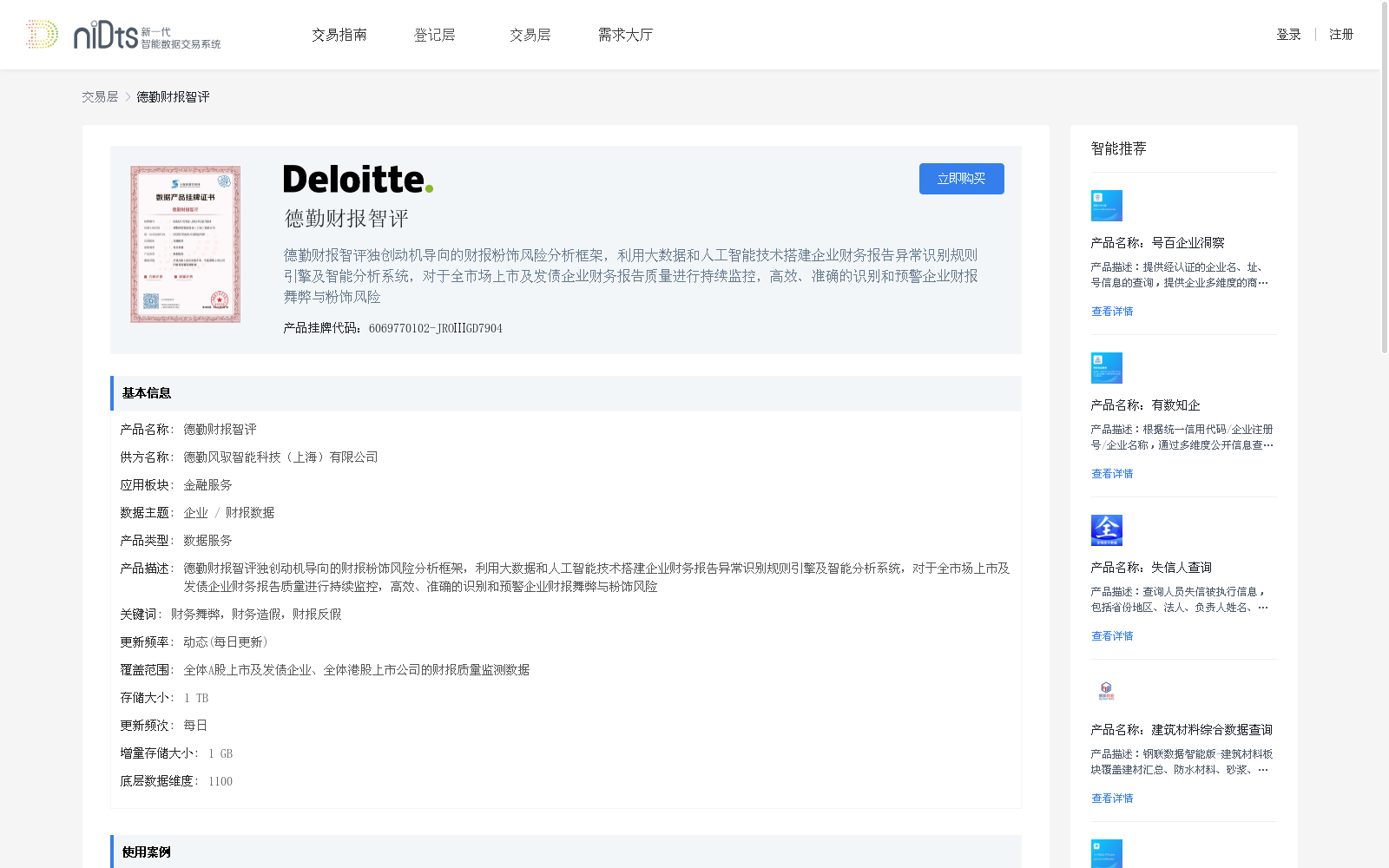This screenshot has width=1389, height=868.
Task: Go back to 交易层 via breadcrumb
Action: 100,97
